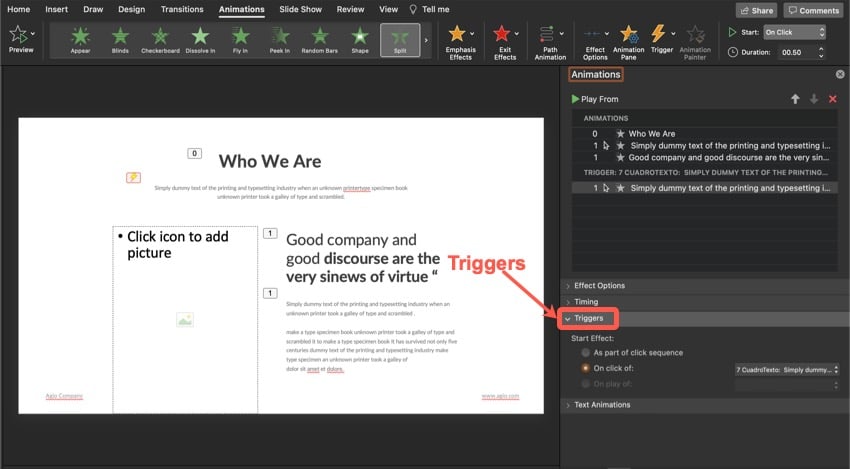Screen dimensions: 850x469
Task: Apply the Shape entrance effect
Action: pyautogui.click(x=360, y=40)
